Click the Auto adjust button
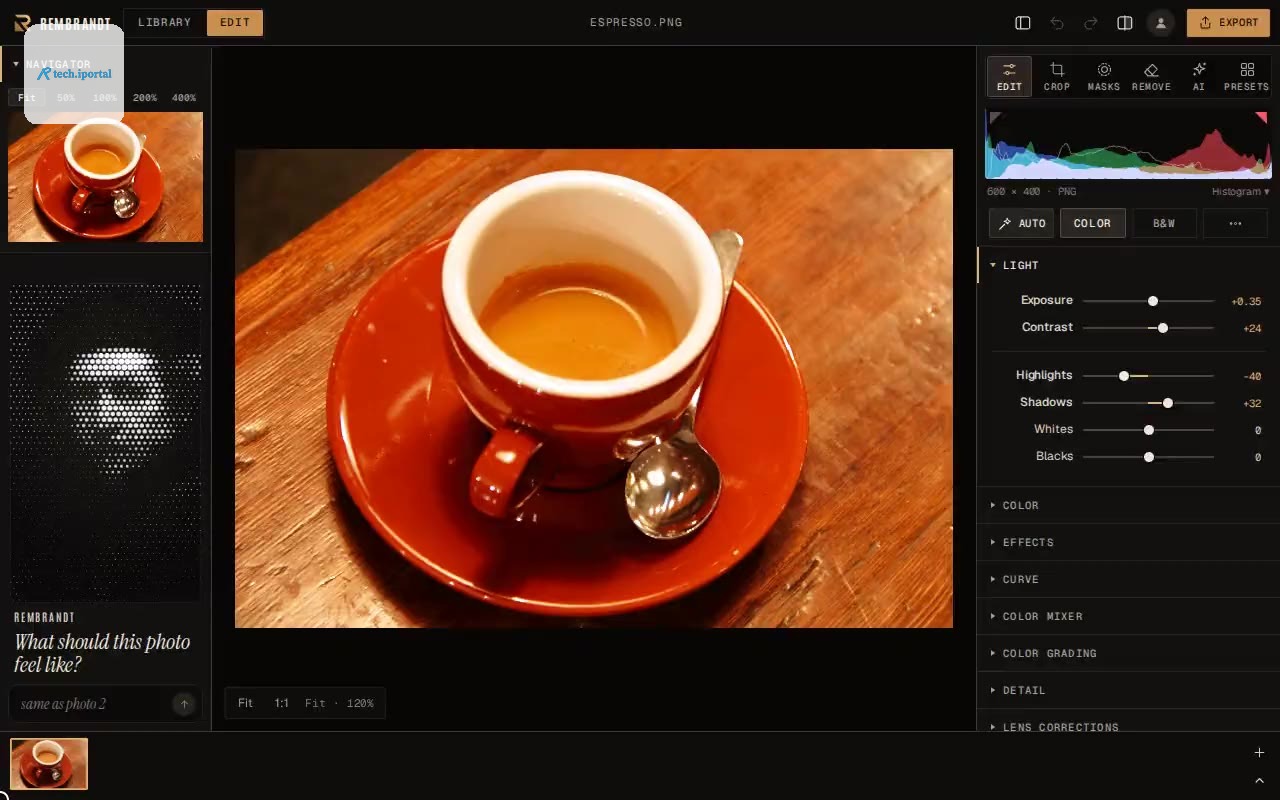Image resolution: width=1280 pixels, height=800 pixels. pyautogui.click(x=1021, y=223)
